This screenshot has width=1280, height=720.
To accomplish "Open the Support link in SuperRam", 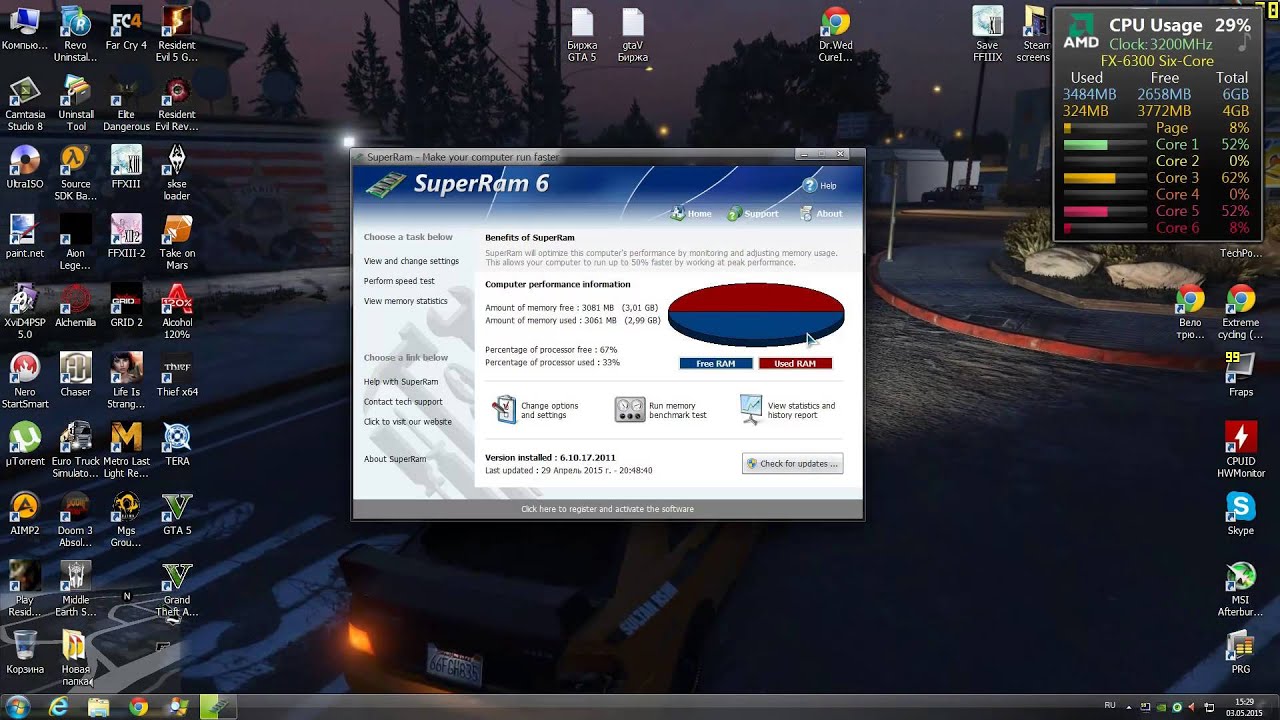I will tap(753, 214).
